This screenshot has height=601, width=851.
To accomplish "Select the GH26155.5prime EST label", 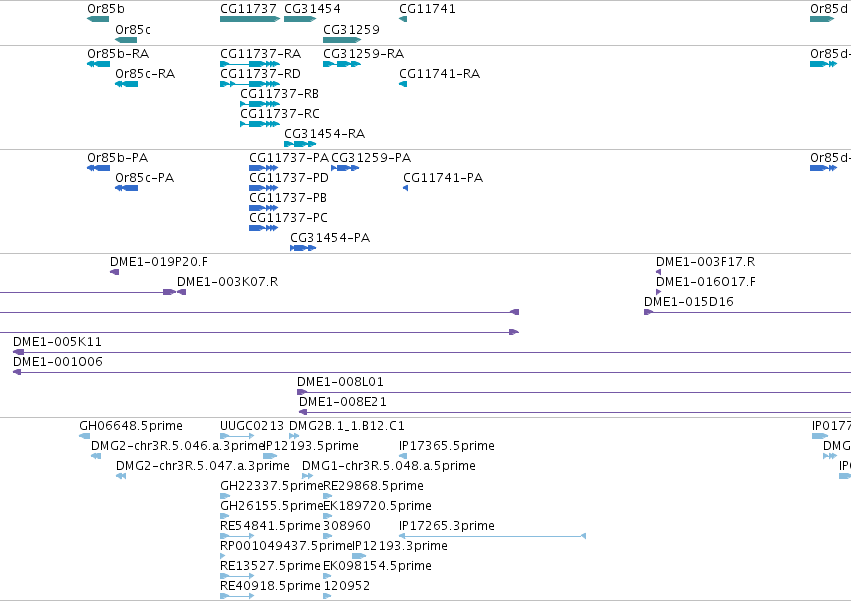I will click(271, 507).
